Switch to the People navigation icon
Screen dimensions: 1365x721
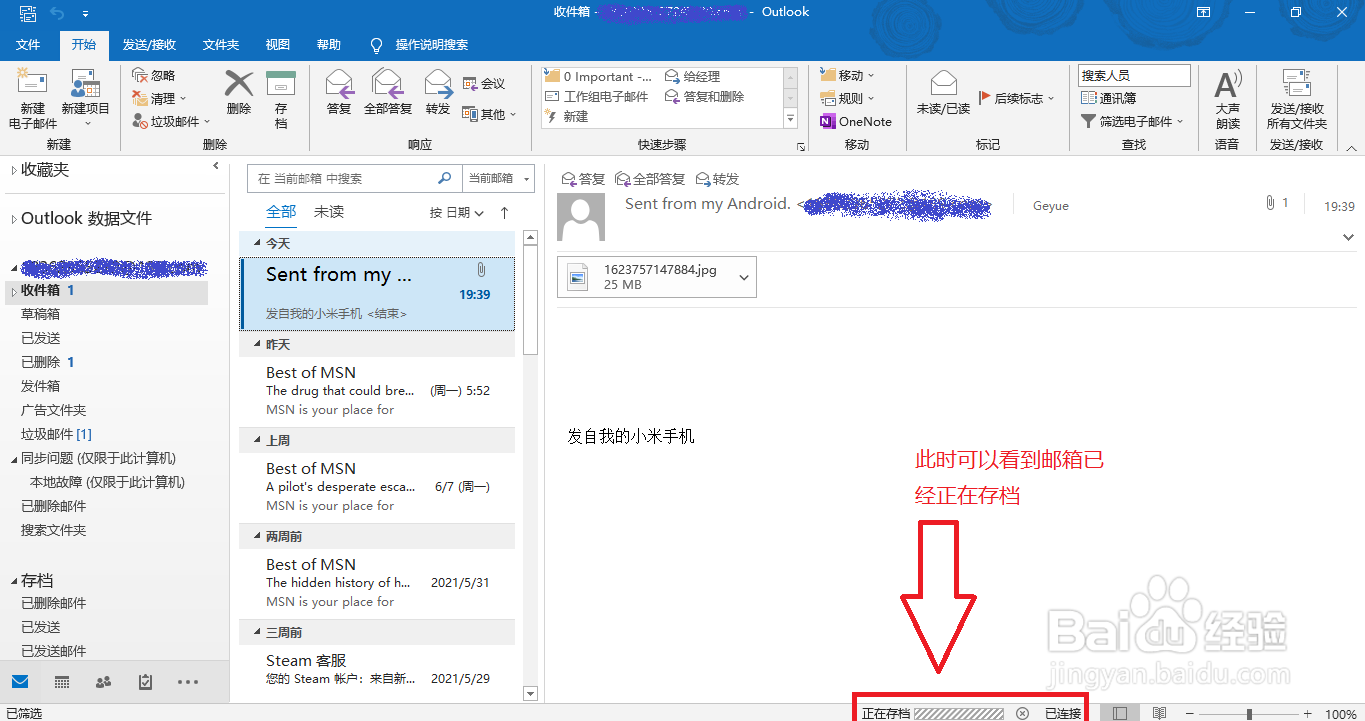click(103, 682)
